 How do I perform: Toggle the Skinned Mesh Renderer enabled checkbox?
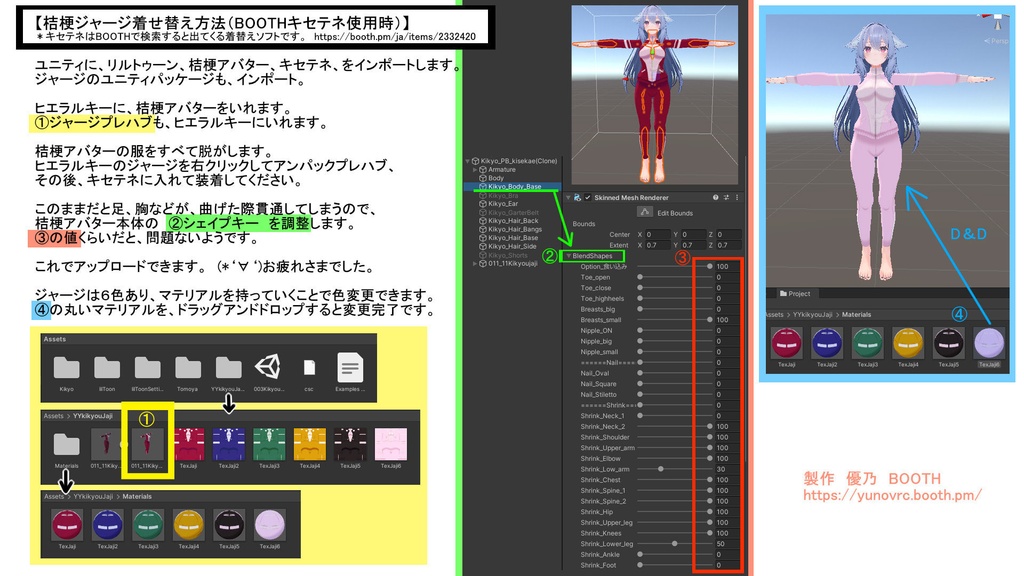587,198
